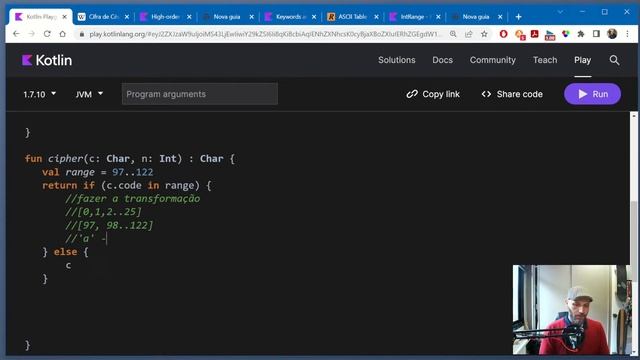Open the red Opera-style extension icon
640x360 pixels.
(x=503, y=34)
